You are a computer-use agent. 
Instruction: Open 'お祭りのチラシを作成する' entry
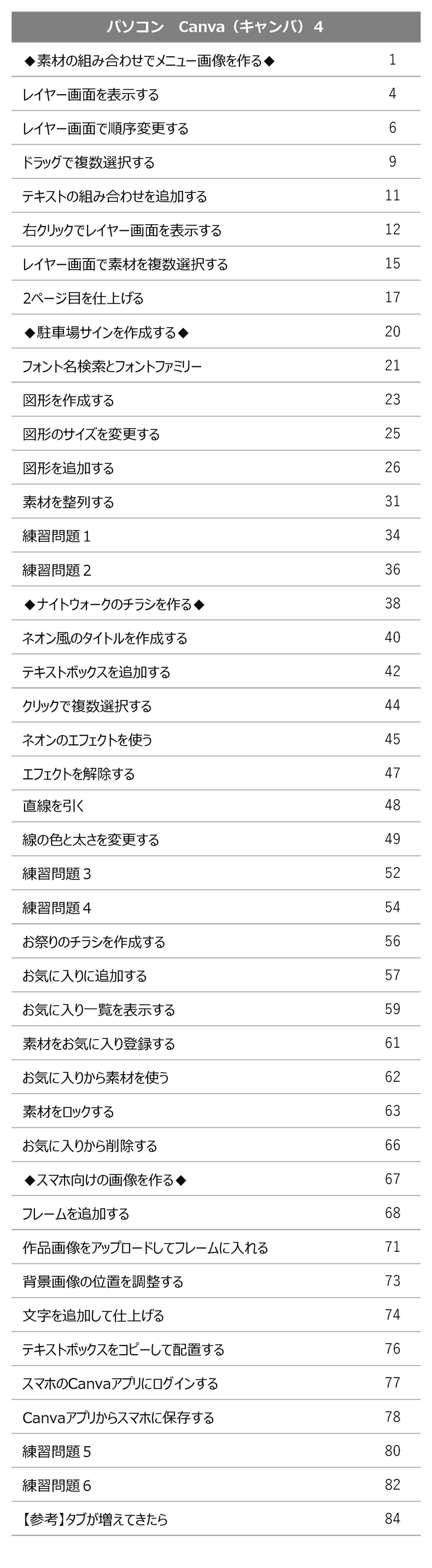point(94,942)
